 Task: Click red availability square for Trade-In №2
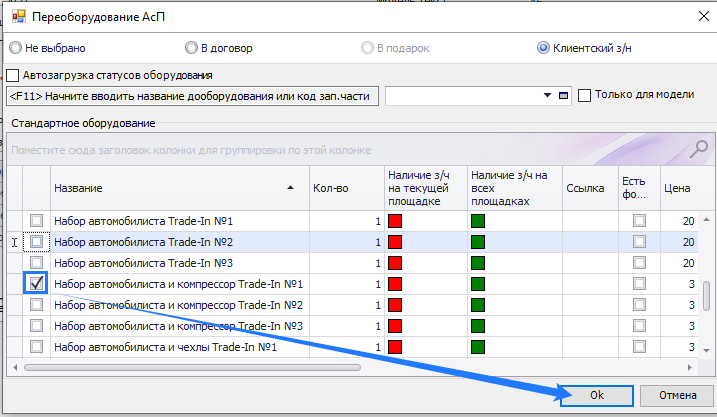point(395,242)
